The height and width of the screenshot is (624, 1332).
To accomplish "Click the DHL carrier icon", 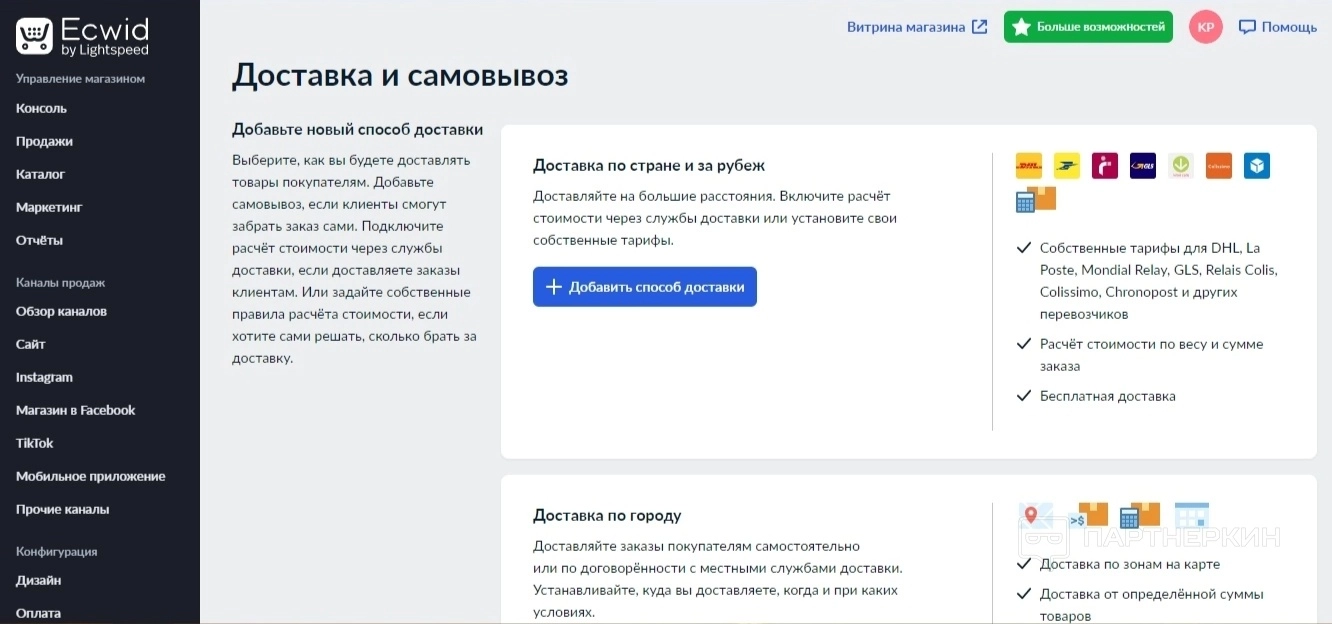I will tap(1028, 166).
